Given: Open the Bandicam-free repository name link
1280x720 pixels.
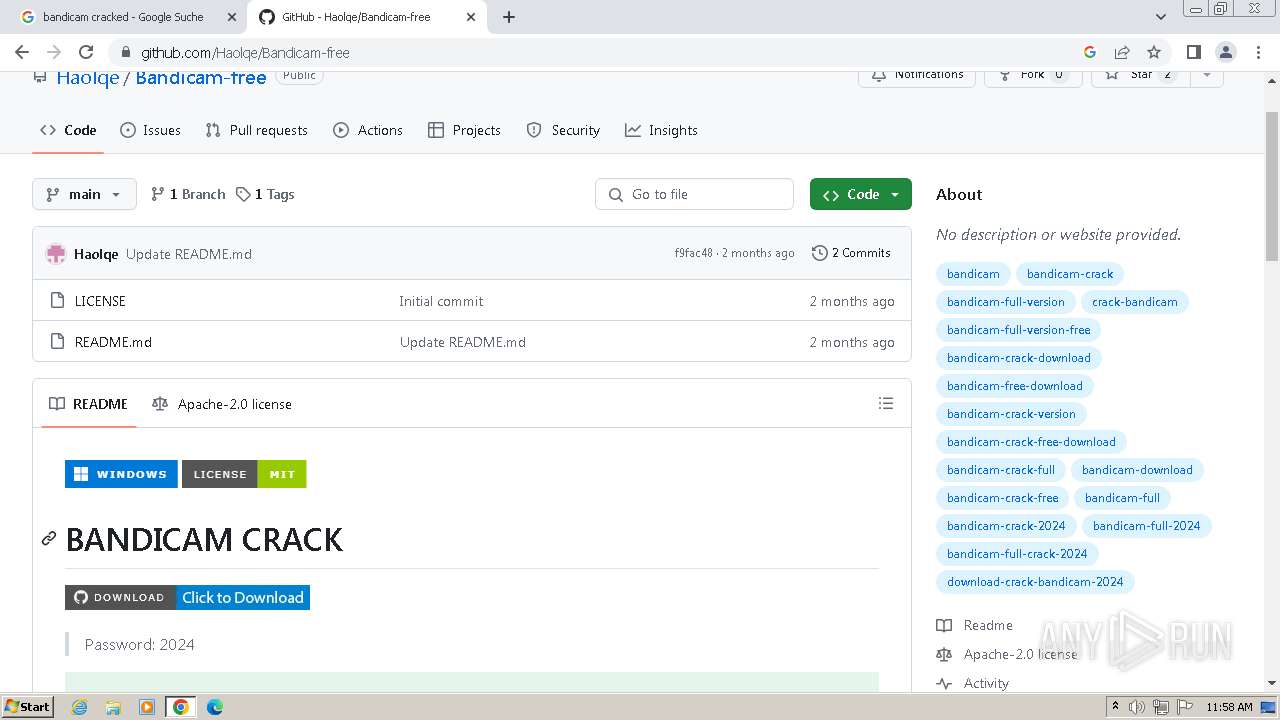Looking at the screenshot, I should [x=201, y=78].
